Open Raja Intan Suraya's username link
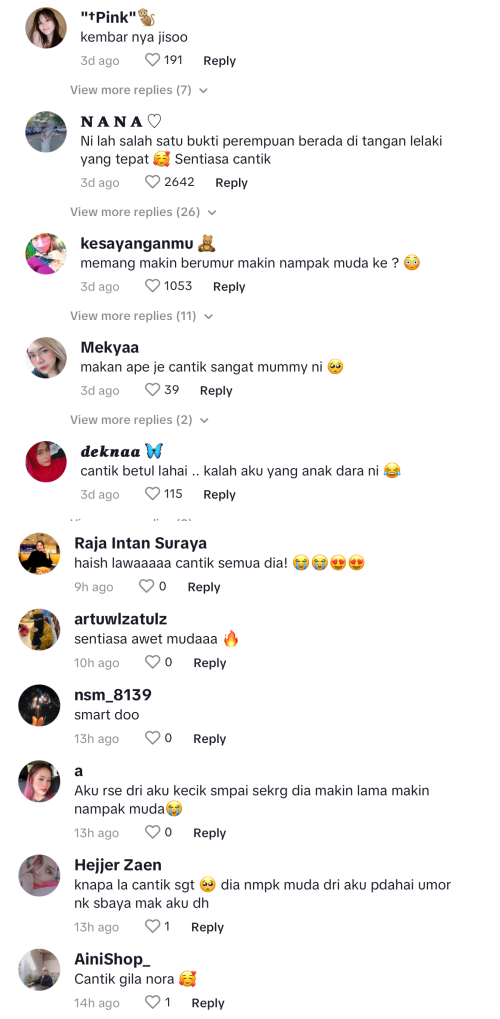 point(140,543)
